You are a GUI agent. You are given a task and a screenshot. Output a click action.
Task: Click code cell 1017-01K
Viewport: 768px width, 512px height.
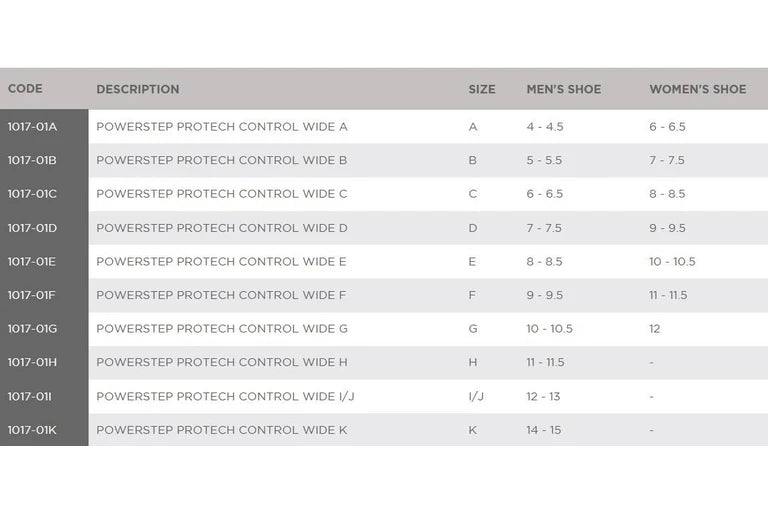(x=33, y=430)
